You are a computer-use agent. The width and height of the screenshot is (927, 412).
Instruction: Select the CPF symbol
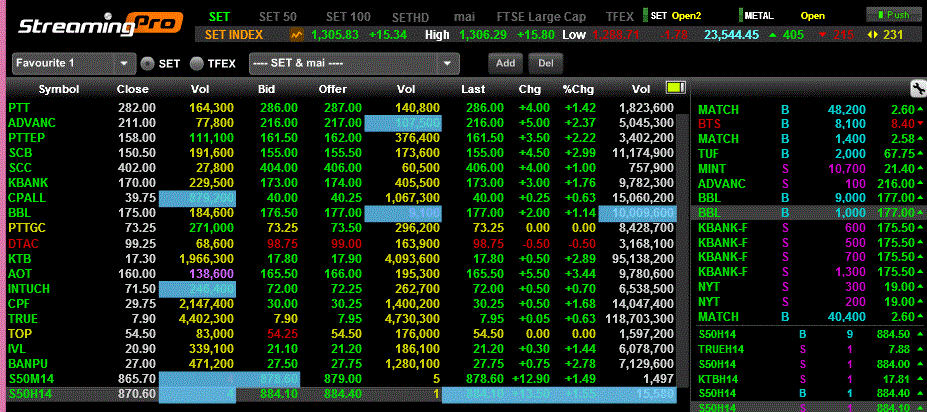[19, 304]
